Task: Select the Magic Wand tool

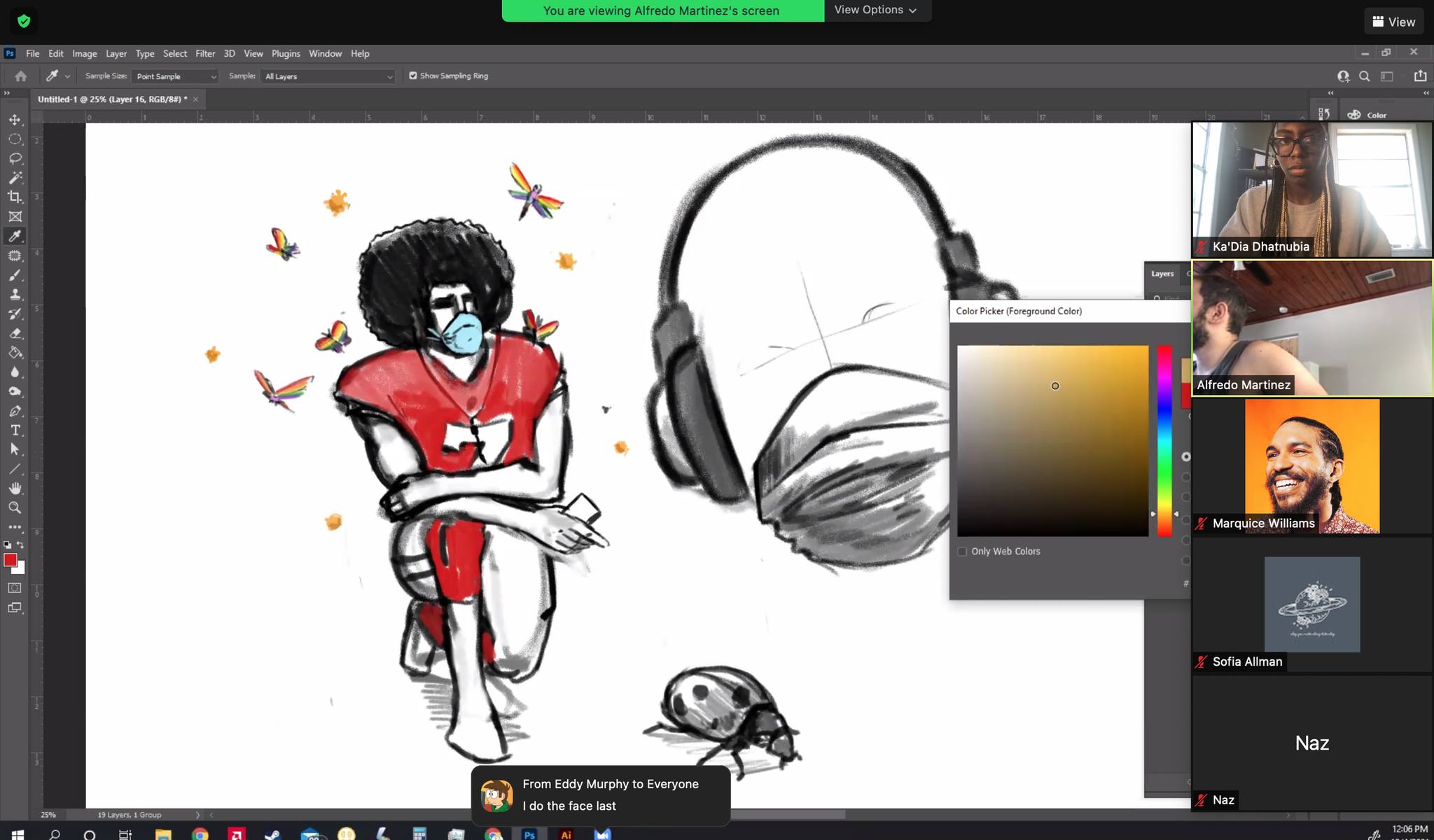Action: [15, 178]
